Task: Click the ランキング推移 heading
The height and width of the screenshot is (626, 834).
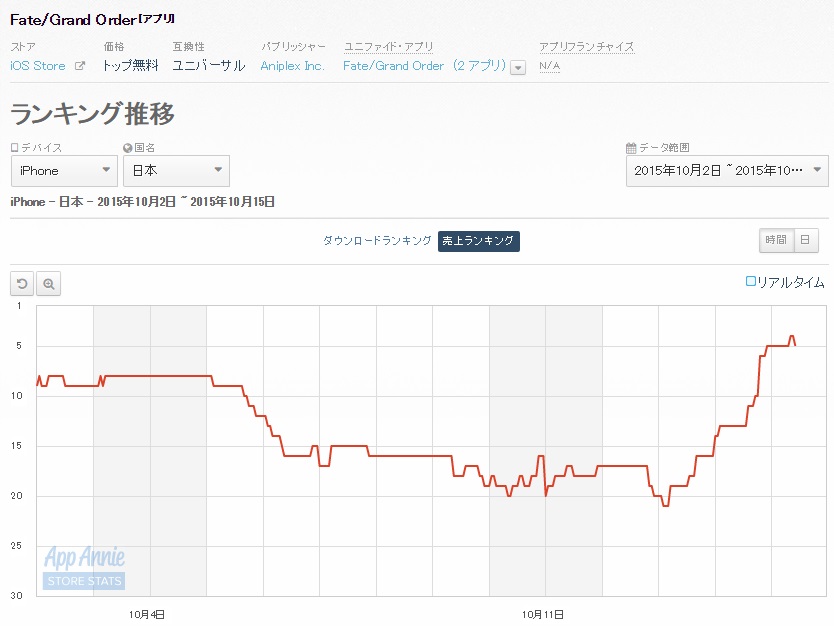Action: pyautogui.click(x=93, y=113)
